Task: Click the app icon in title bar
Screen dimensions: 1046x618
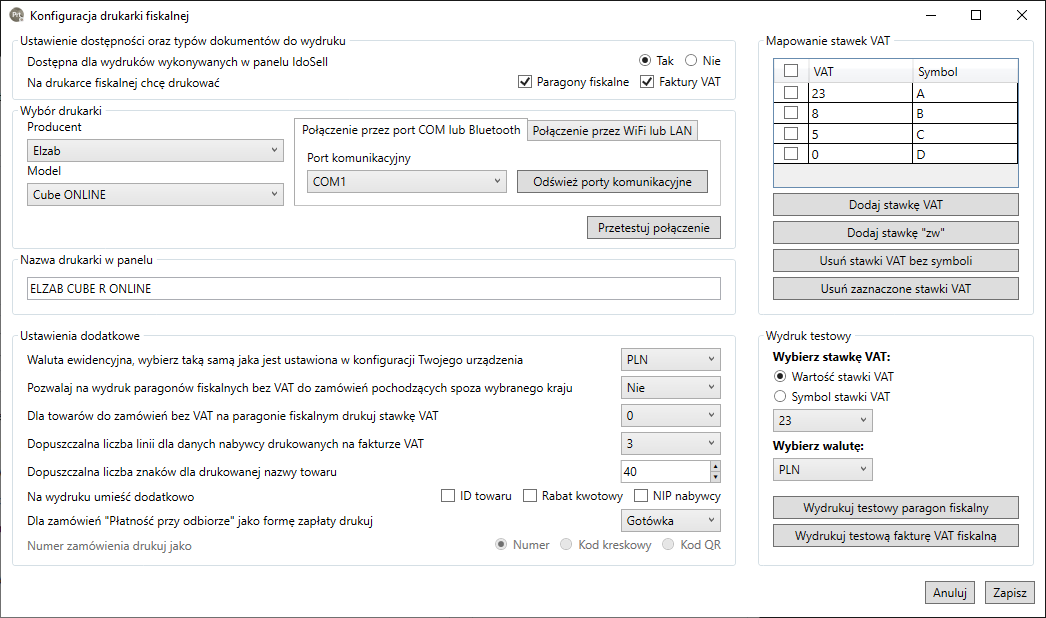Action: [x=16, y=15]
